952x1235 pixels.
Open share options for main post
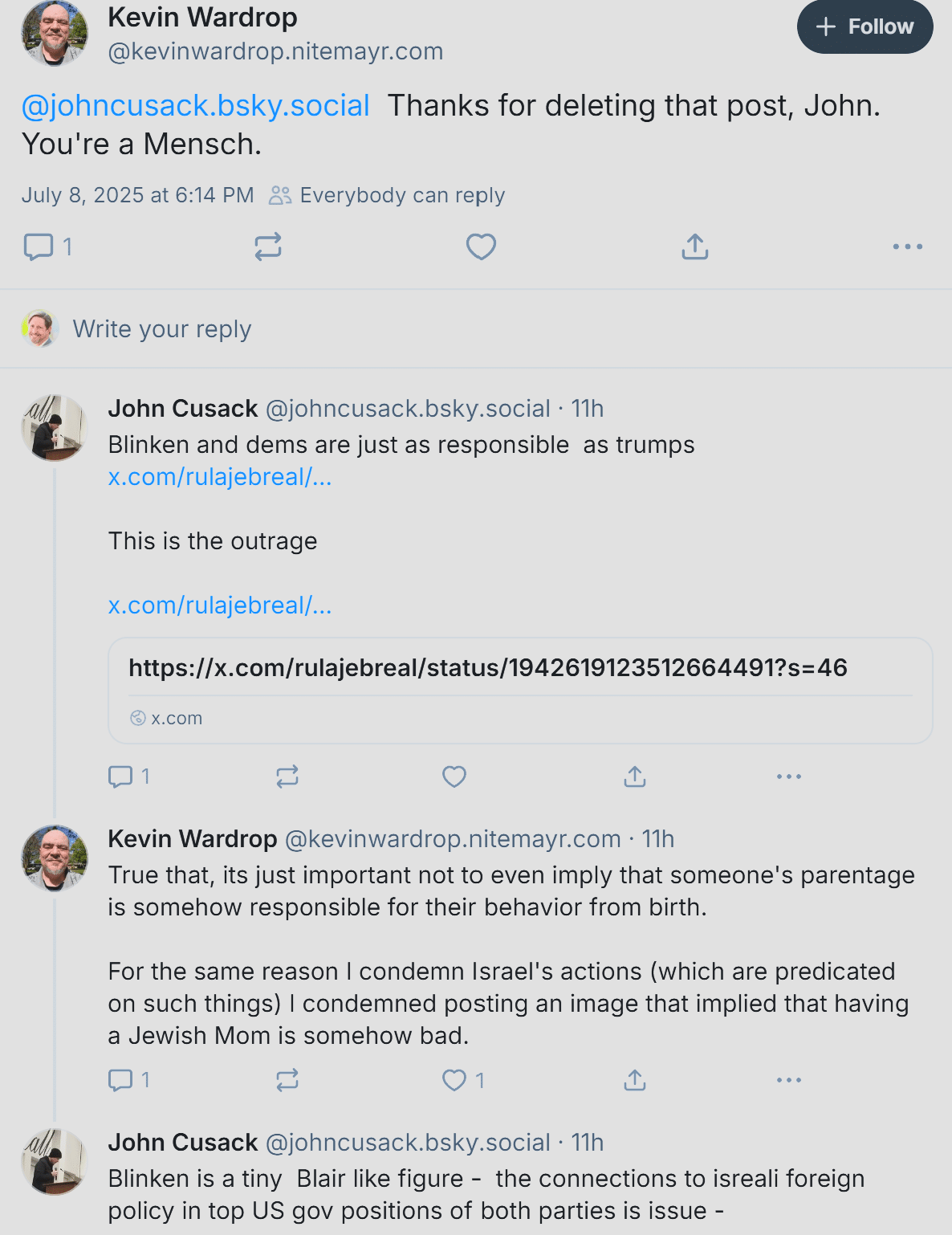pos(695,247)
